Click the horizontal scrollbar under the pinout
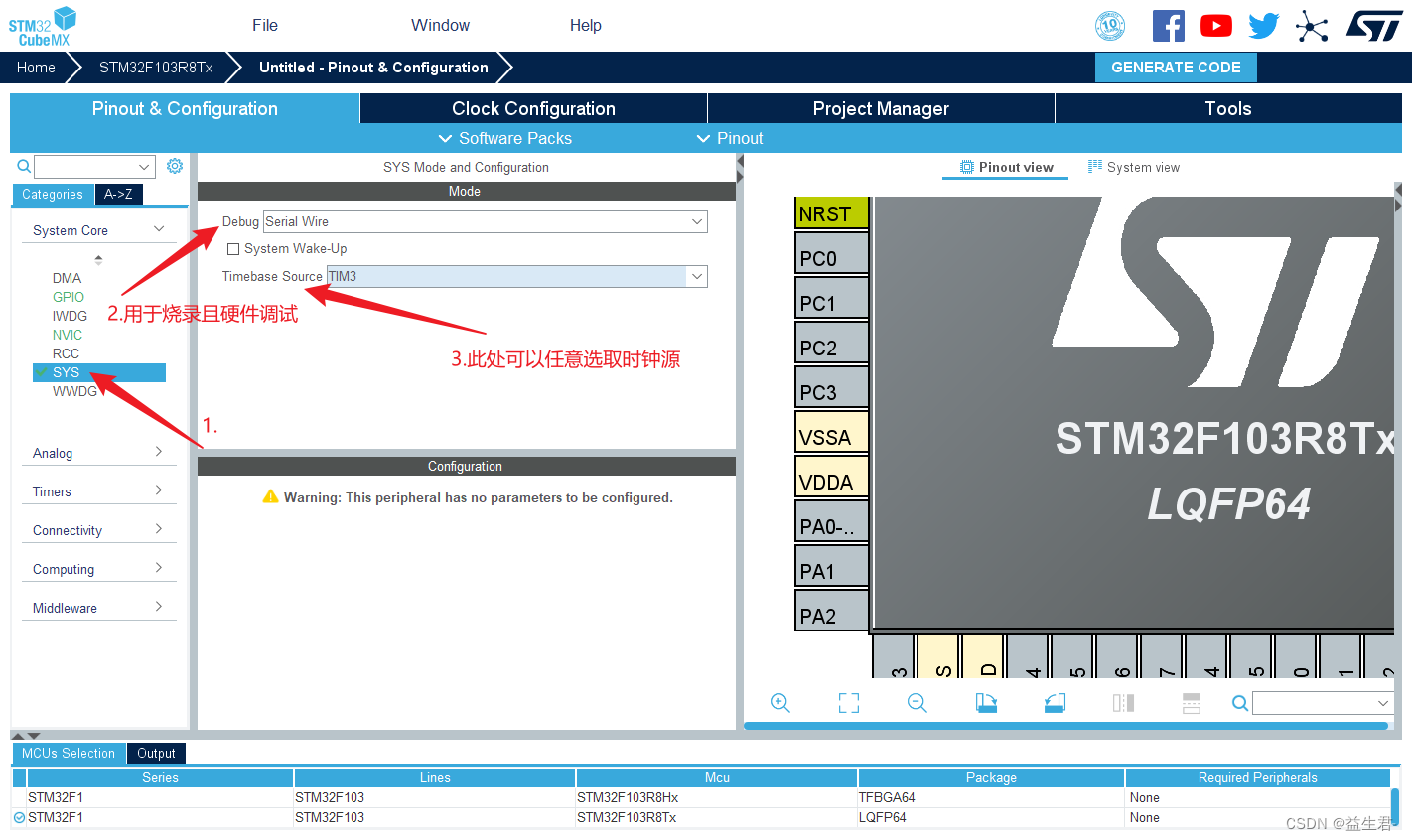 [x=1065, y=726]
